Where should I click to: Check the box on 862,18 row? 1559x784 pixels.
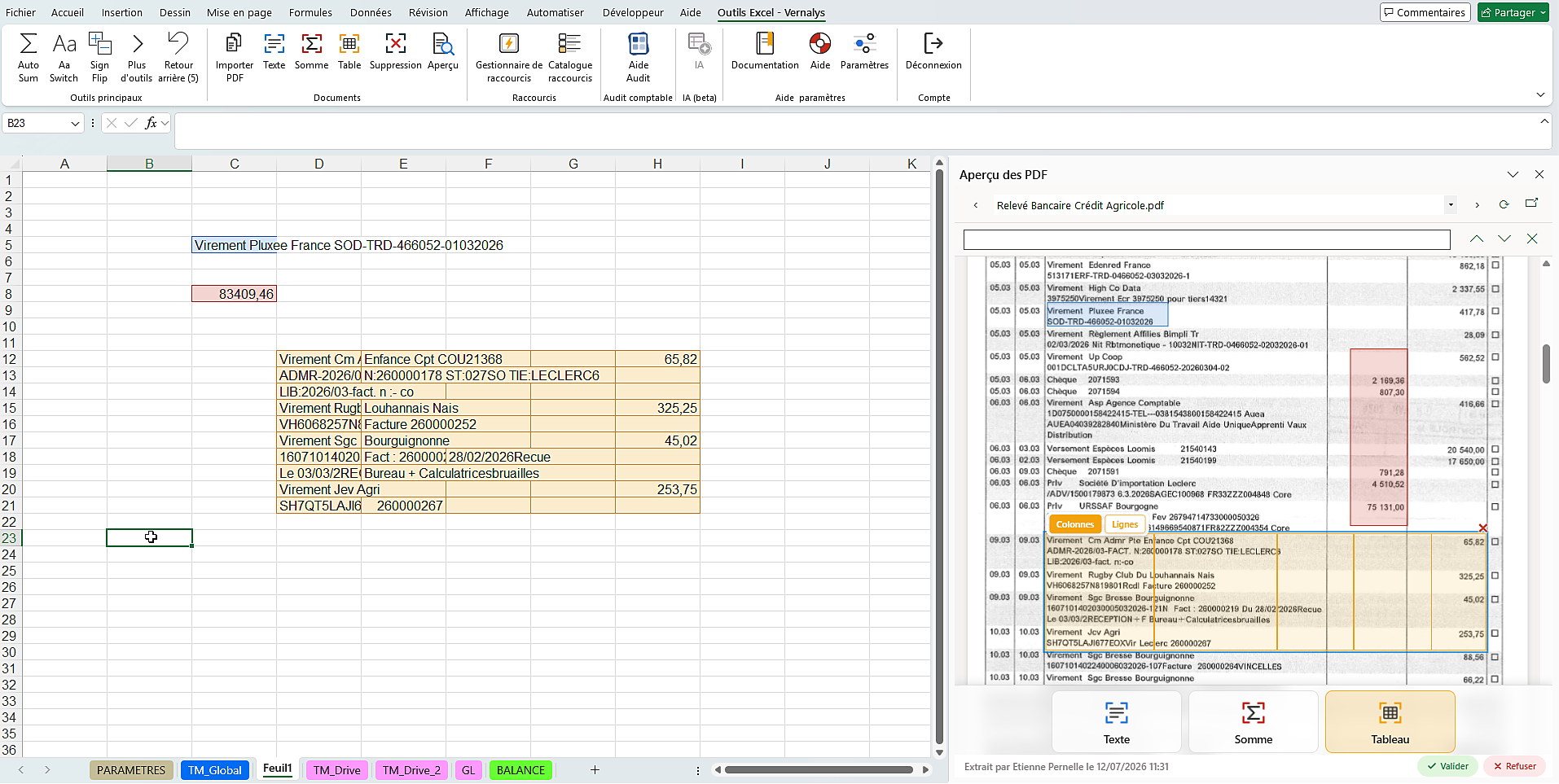click(x=1495, y=265)
